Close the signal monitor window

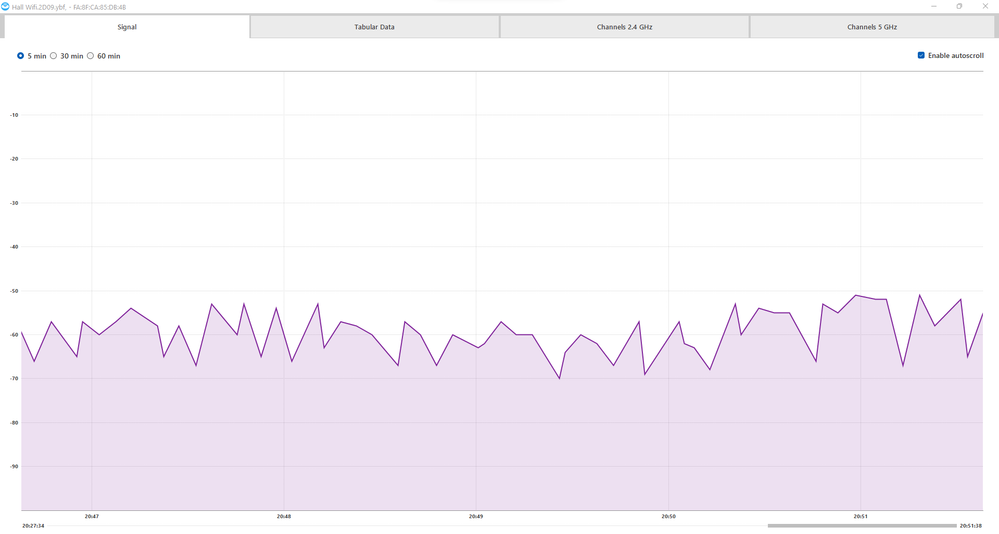coord(987,6)
